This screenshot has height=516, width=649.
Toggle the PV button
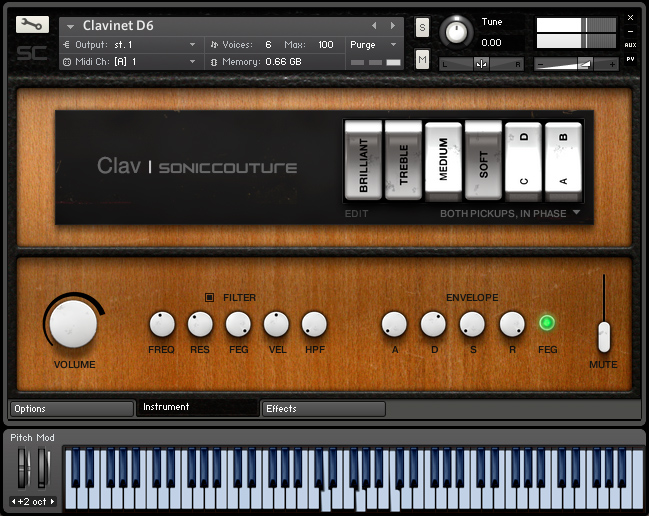[x=630, y=59]
